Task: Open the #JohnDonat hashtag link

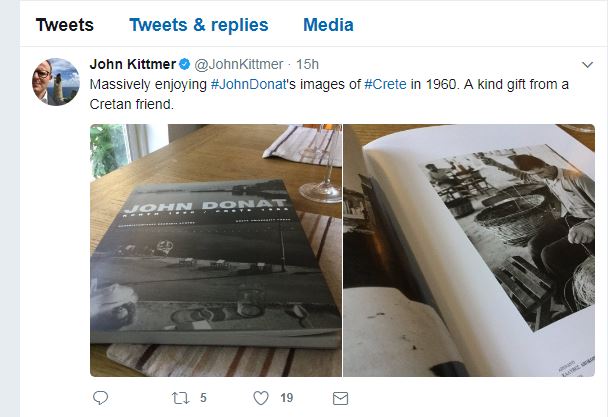Action: click(x=248, y=84)
